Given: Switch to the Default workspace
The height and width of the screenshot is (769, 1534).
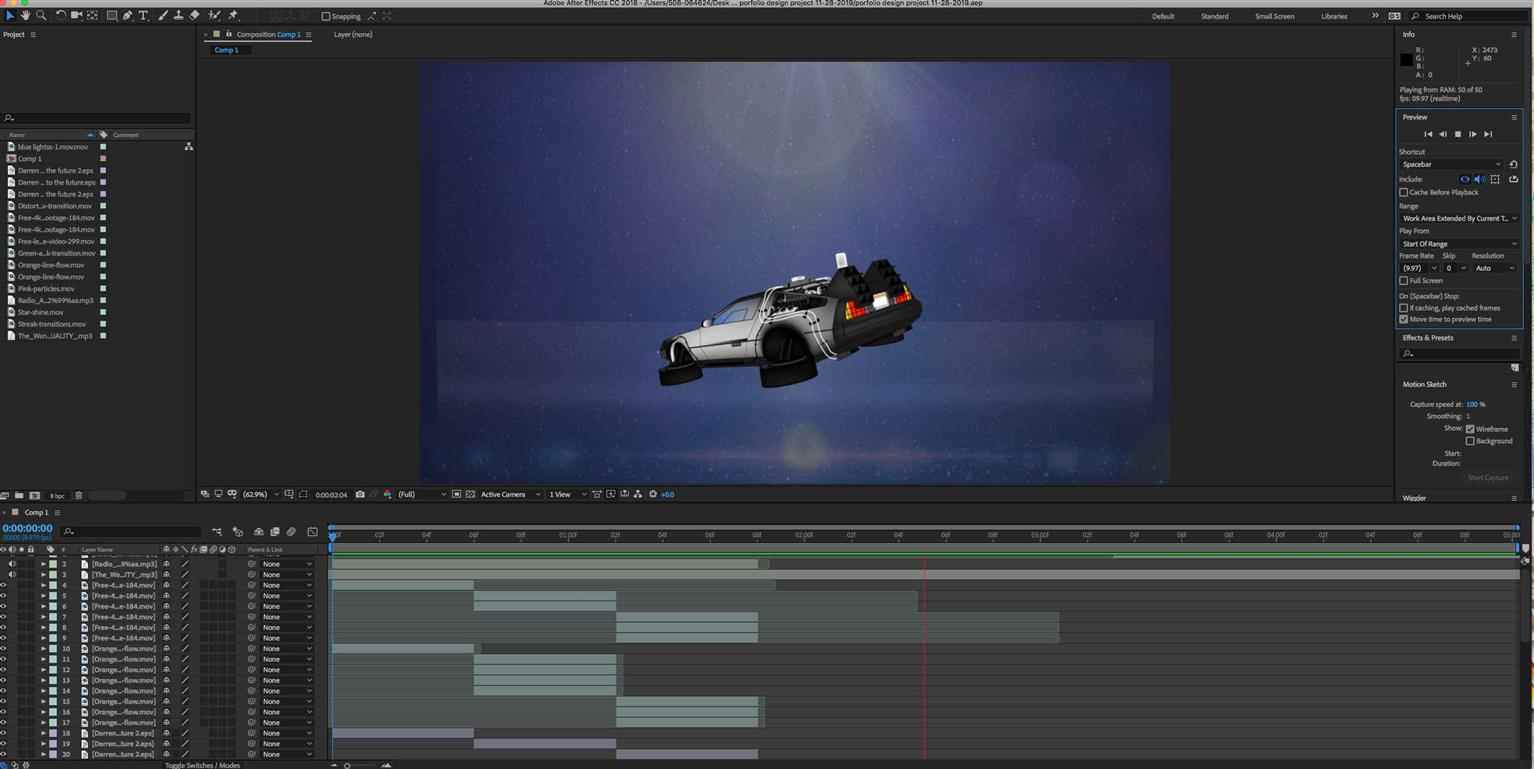Looking at the screenshot, I should click(x=1163, y=16).
